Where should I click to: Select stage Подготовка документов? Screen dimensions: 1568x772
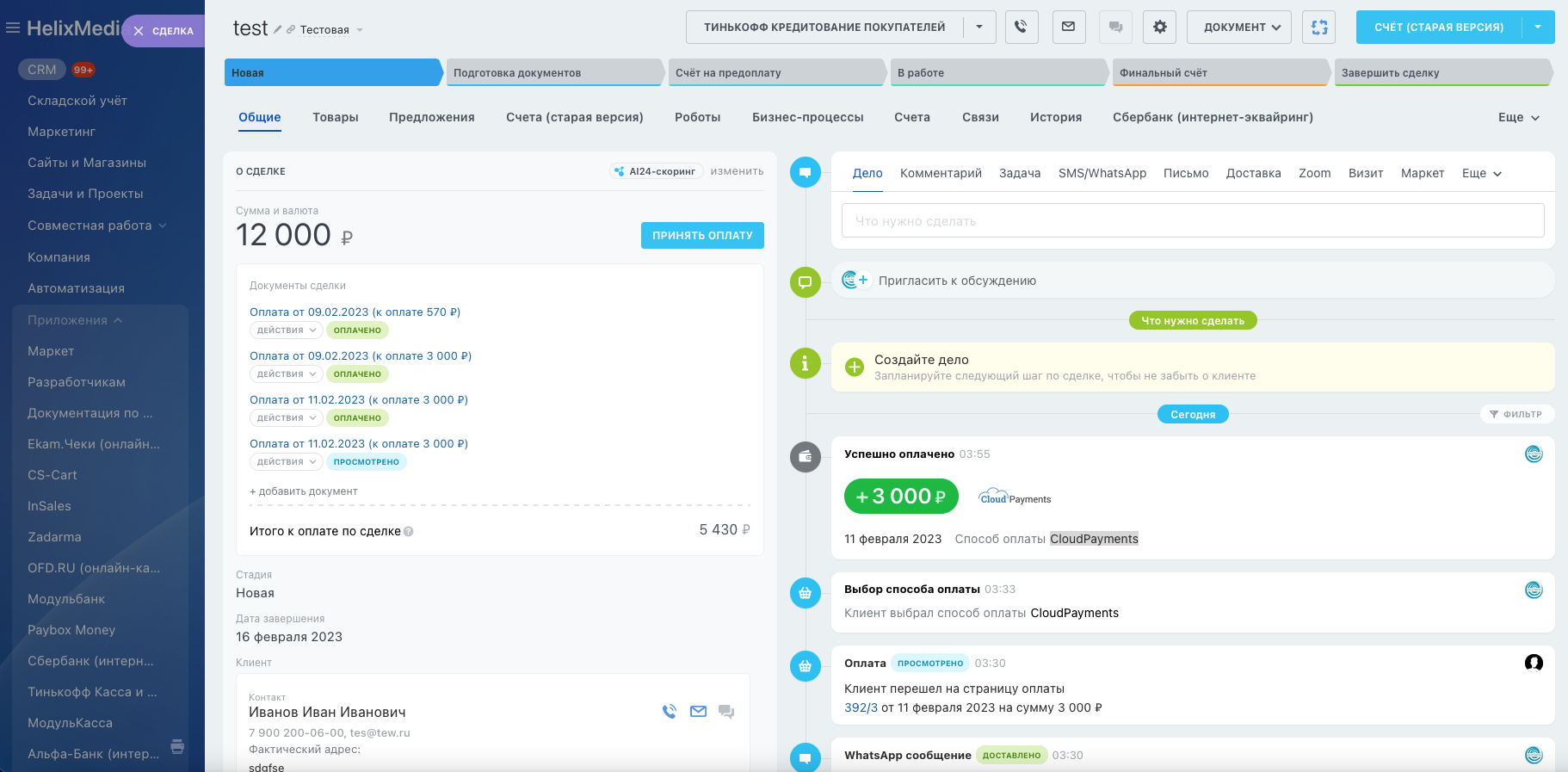555,72
